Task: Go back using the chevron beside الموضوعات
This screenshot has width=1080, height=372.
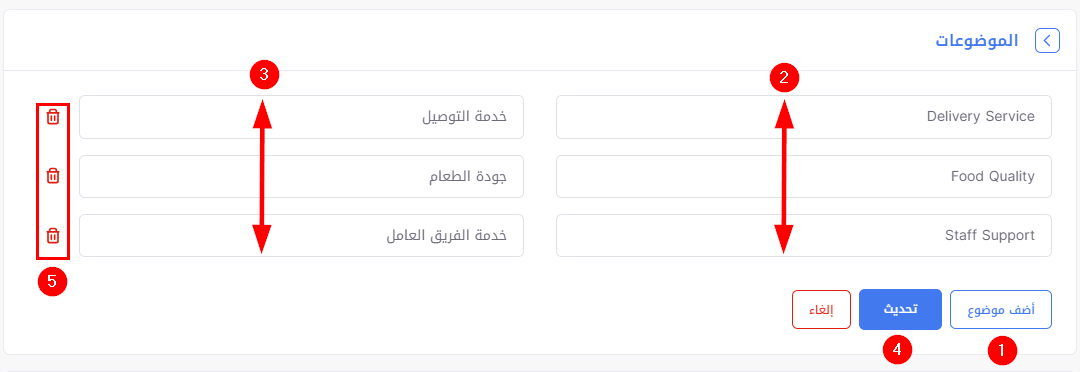Action: [1047, 41]
